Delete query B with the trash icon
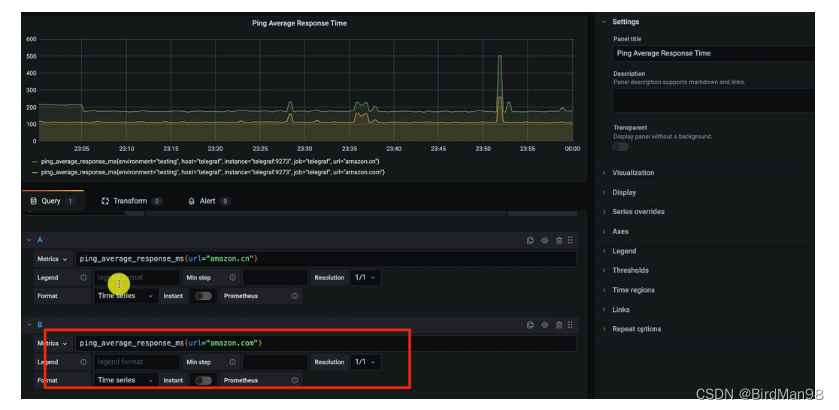Screen dimensions: 839x410 pos(559,324)
